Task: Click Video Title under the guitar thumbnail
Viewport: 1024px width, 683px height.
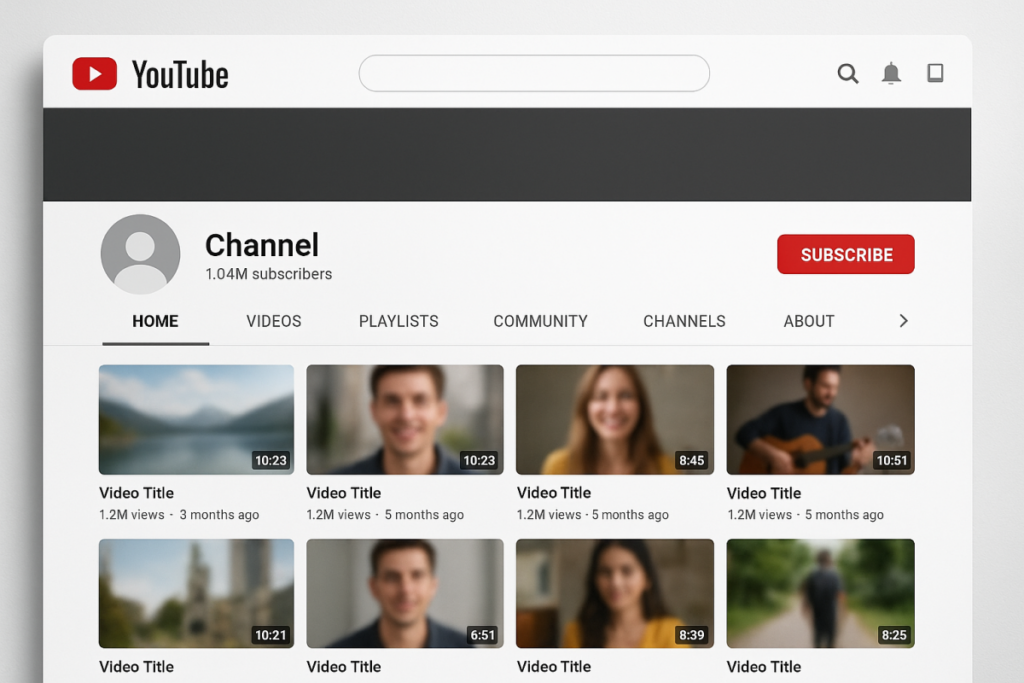Action: click(x=764, y=493)
